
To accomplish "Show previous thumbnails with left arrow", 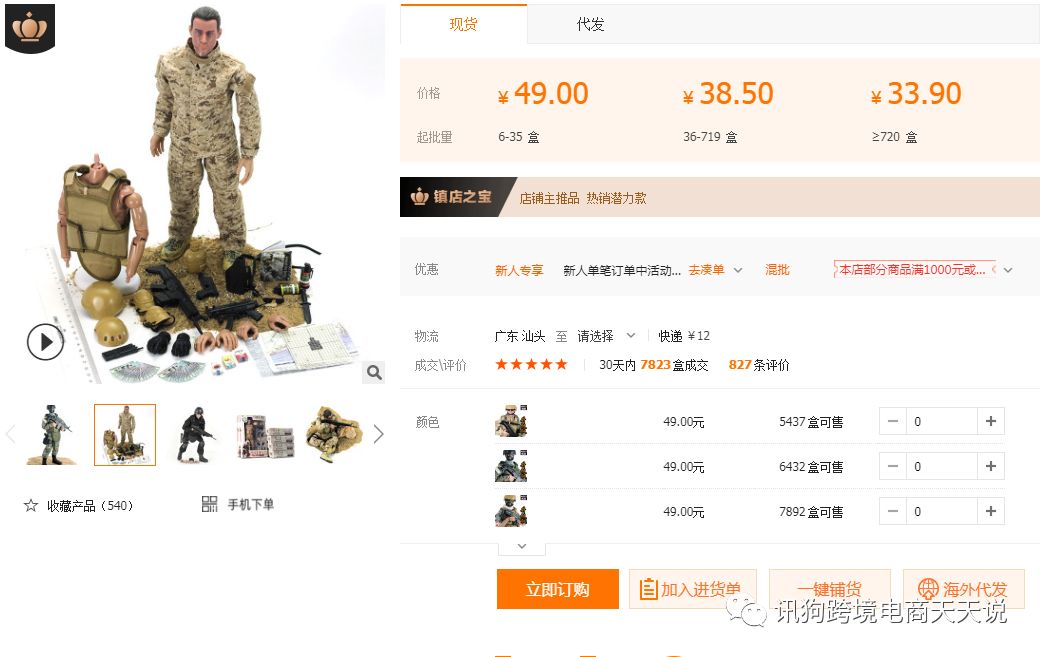I will click(x=11, y=434).
